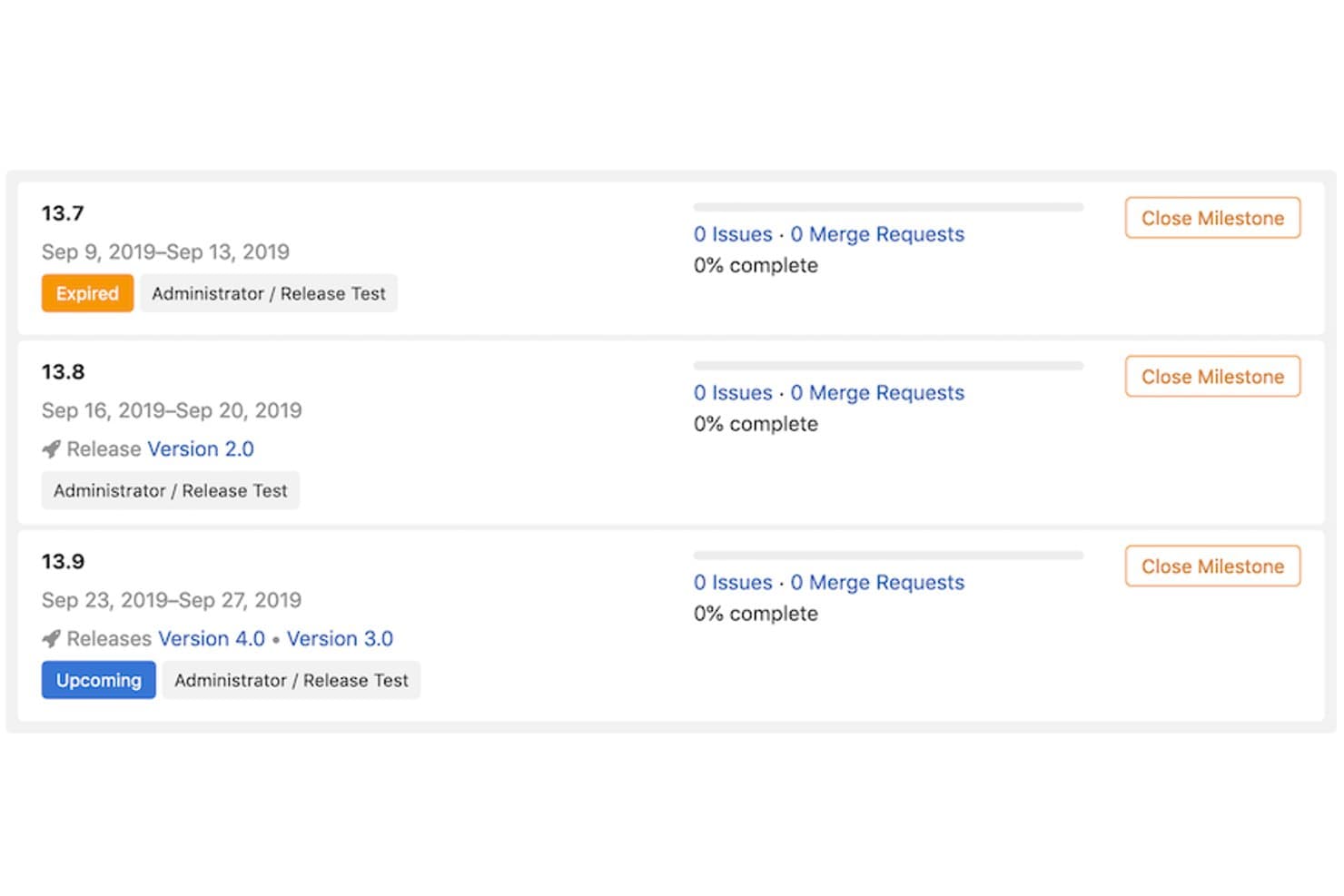Click rocket icon beside Releases Version 4.0
This screenshot has width=1344, height=896.
[x=52, y=639]
